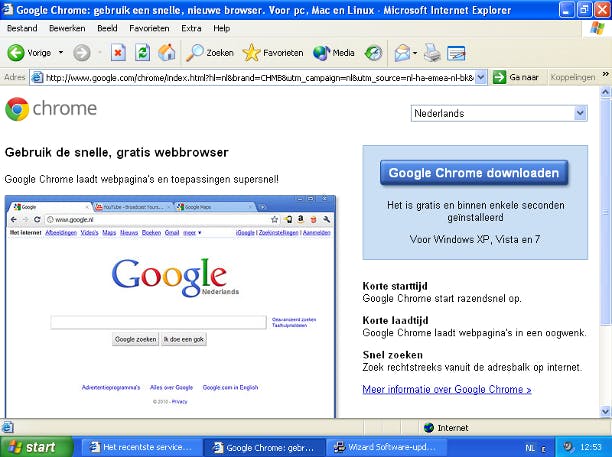Click the Korte laadtijd heading

[x=395, y=320]
